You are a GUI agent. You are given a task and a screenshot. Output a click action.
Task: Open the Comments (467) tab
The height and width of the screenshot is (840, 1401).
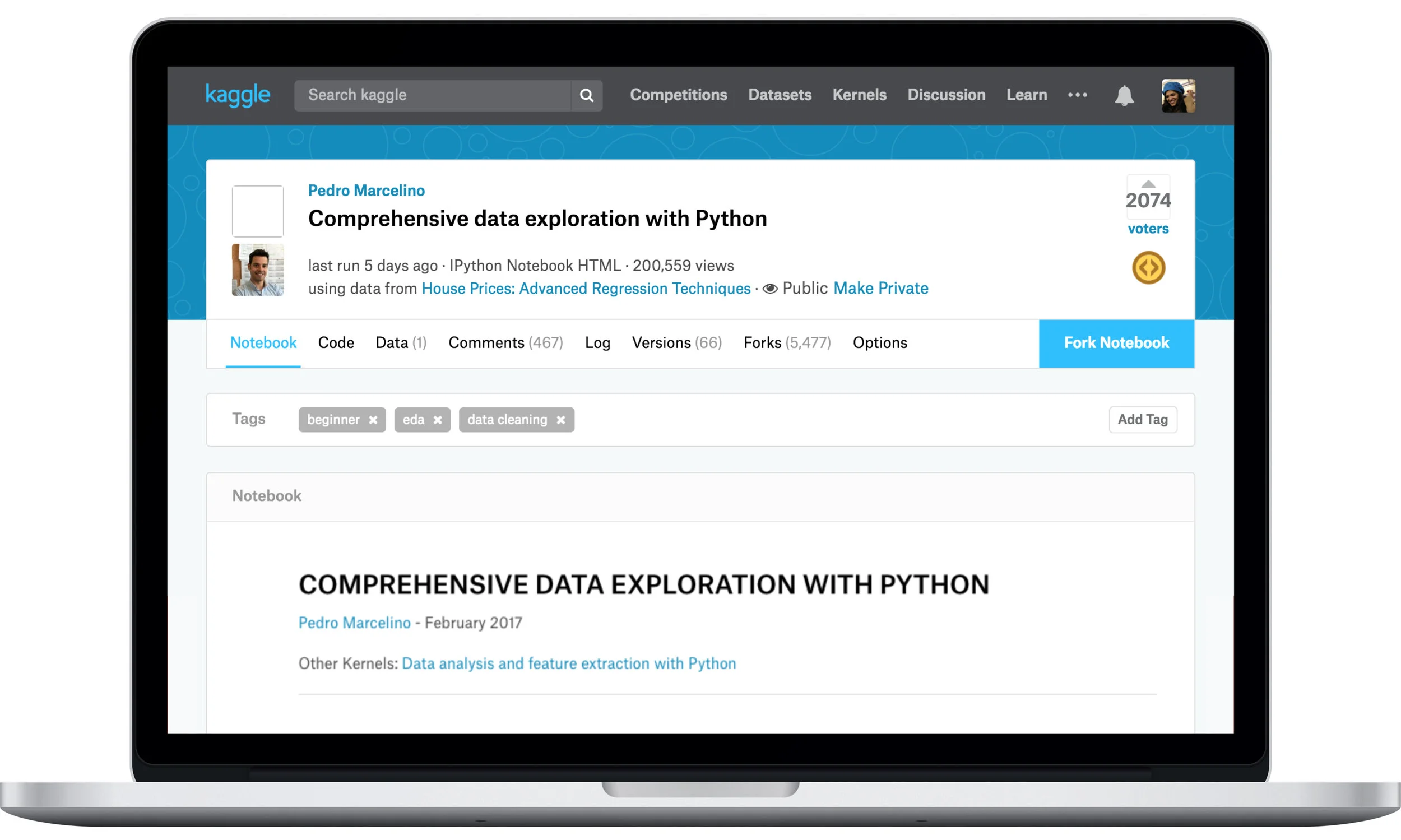point(505,343)
